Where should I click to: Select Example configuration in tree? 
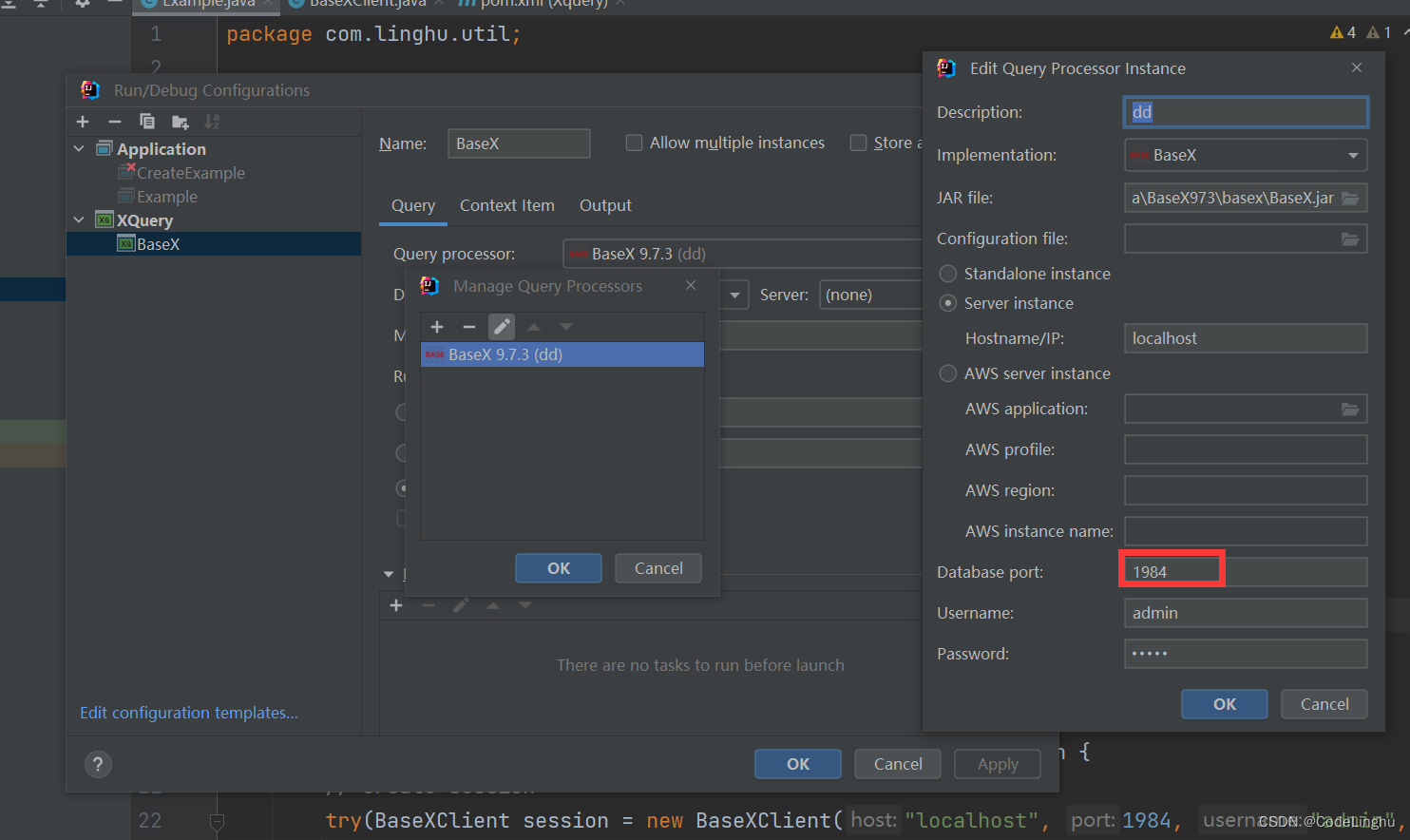click(167, 197)
